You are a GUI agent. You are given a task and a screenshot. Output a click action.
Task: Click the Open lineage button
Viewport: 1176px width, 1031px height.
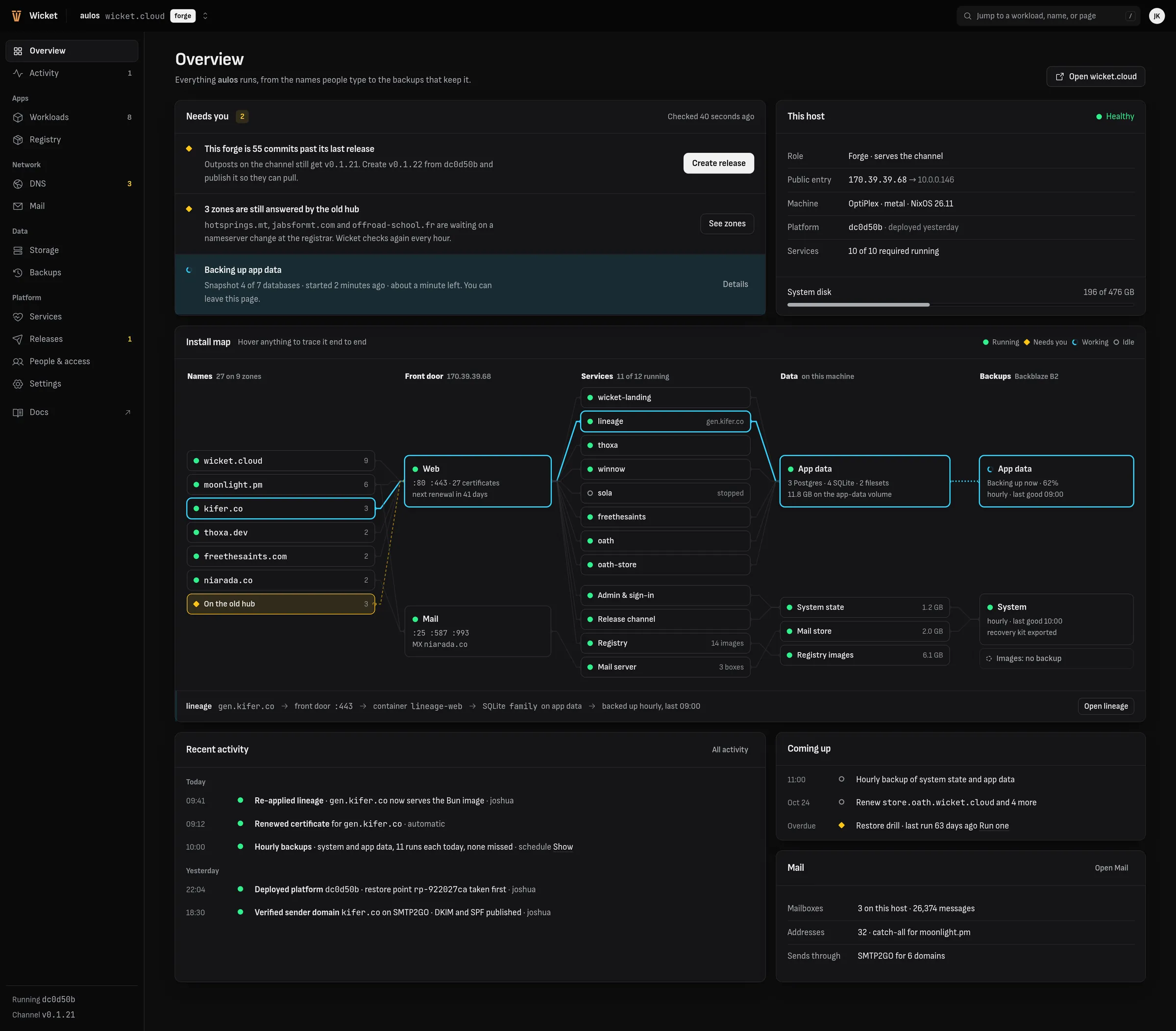1105,707
